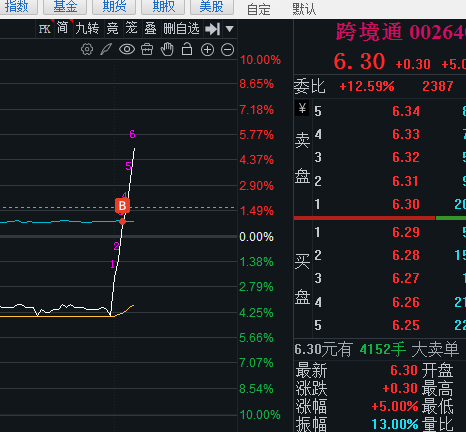Open the 基金 tab

65,6
